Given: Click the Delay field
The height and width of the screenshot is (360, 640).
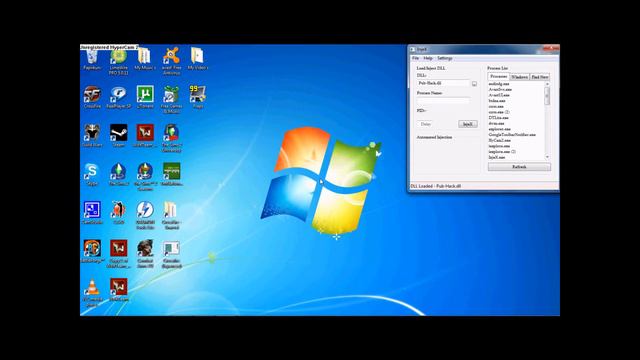Looking at the screenshot, I should (x=425, y=124).
